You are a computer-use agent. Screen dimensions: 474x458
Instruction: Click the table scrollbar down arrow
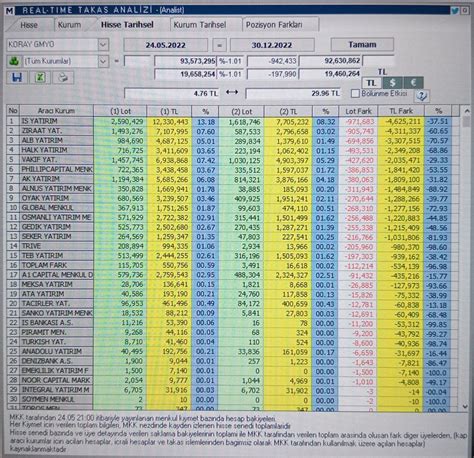coord(466,406)
